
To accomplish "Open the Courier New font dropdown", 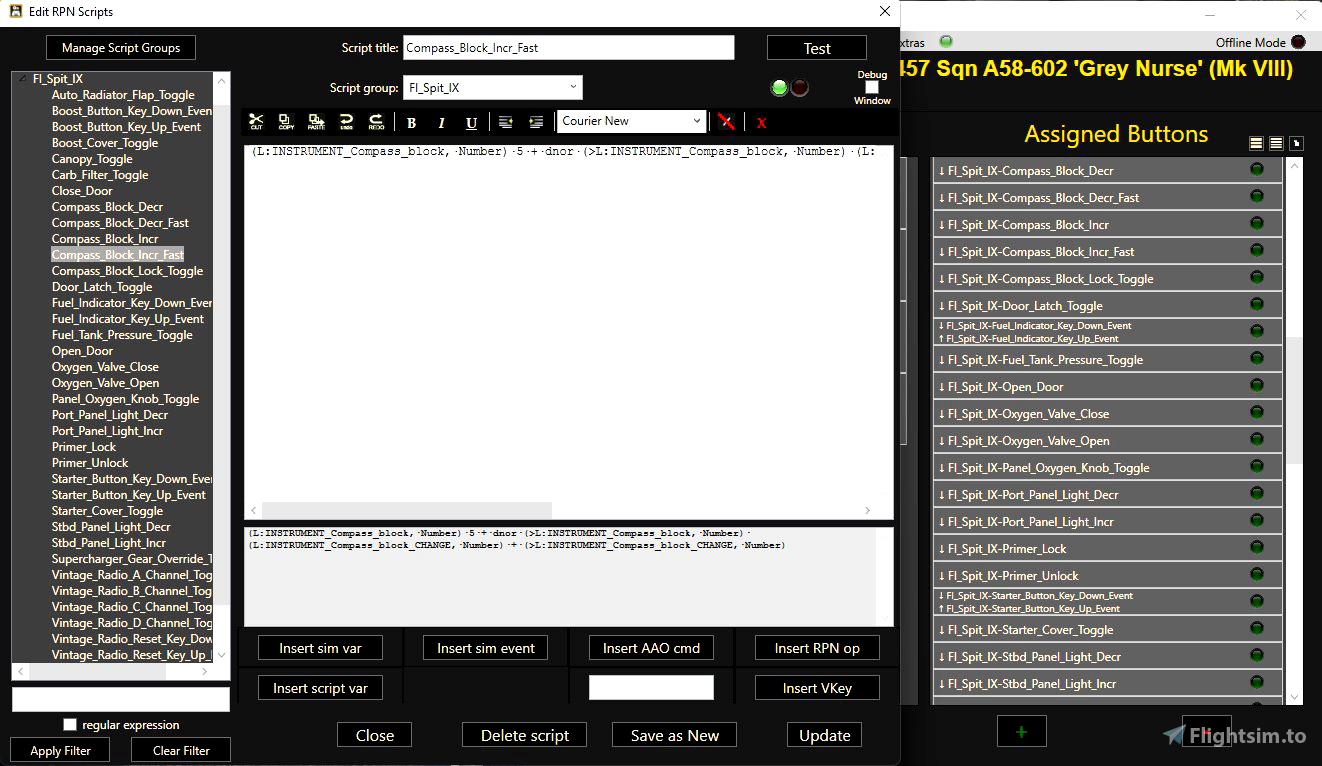I will click(697, 120).
